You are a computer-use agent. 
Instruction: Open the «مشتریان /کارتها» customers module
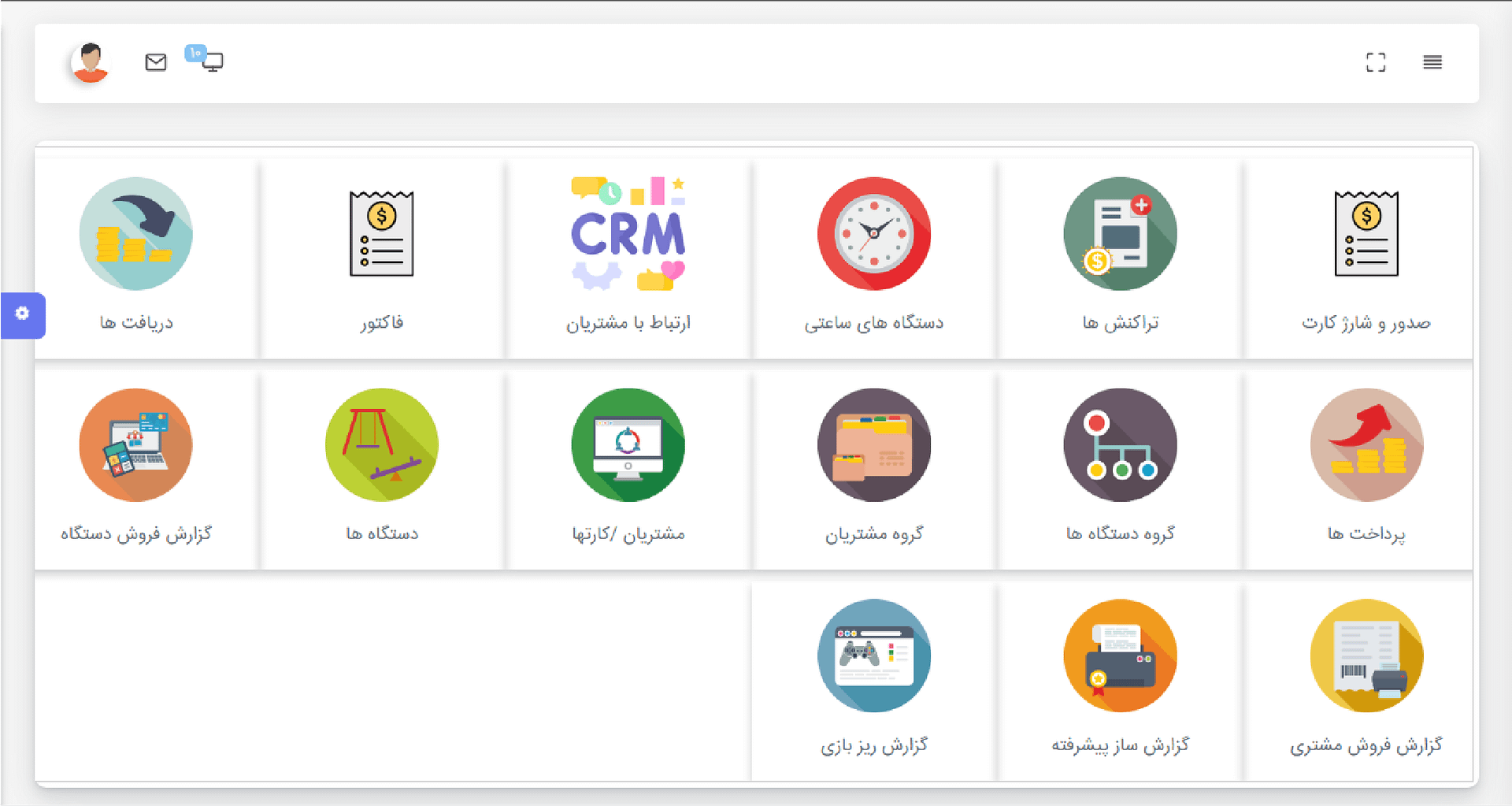pyautogui.click(x=628, y=445)
